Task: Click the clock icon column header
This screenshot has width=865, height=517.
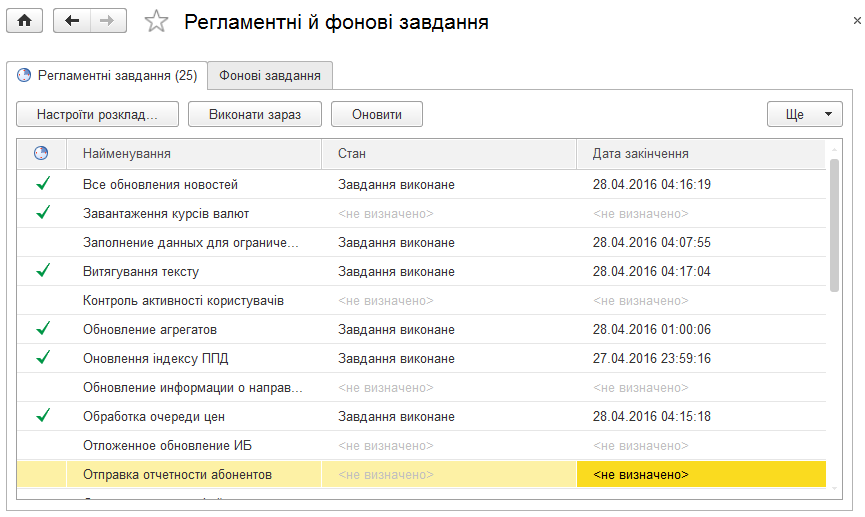Action: [41, 153]
